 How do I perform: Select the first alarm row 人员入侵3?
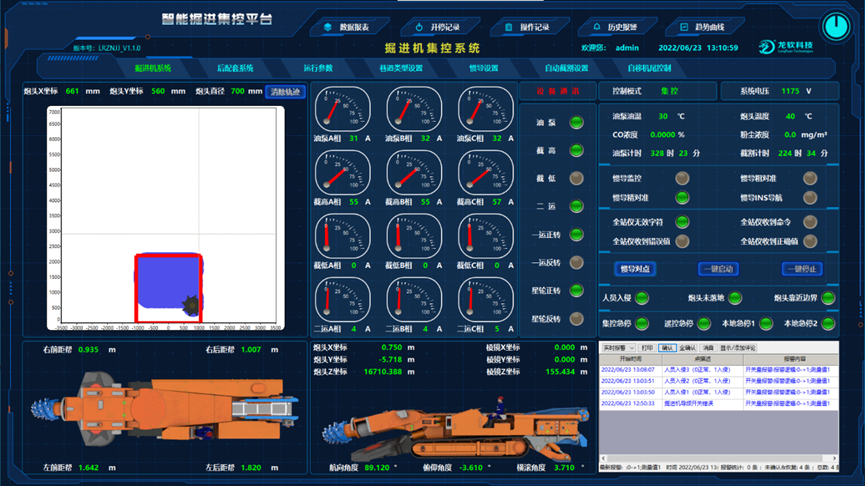tap(700, 369)
